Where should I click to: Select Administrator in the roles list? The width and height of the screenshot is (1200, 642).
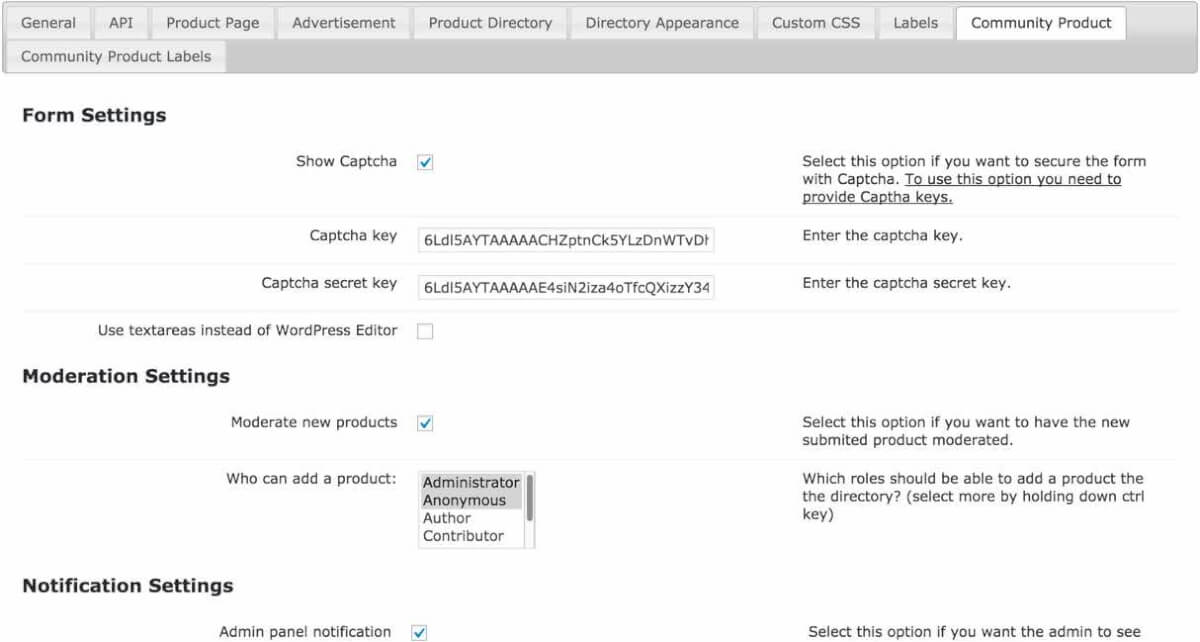click(x=470, y=482)
